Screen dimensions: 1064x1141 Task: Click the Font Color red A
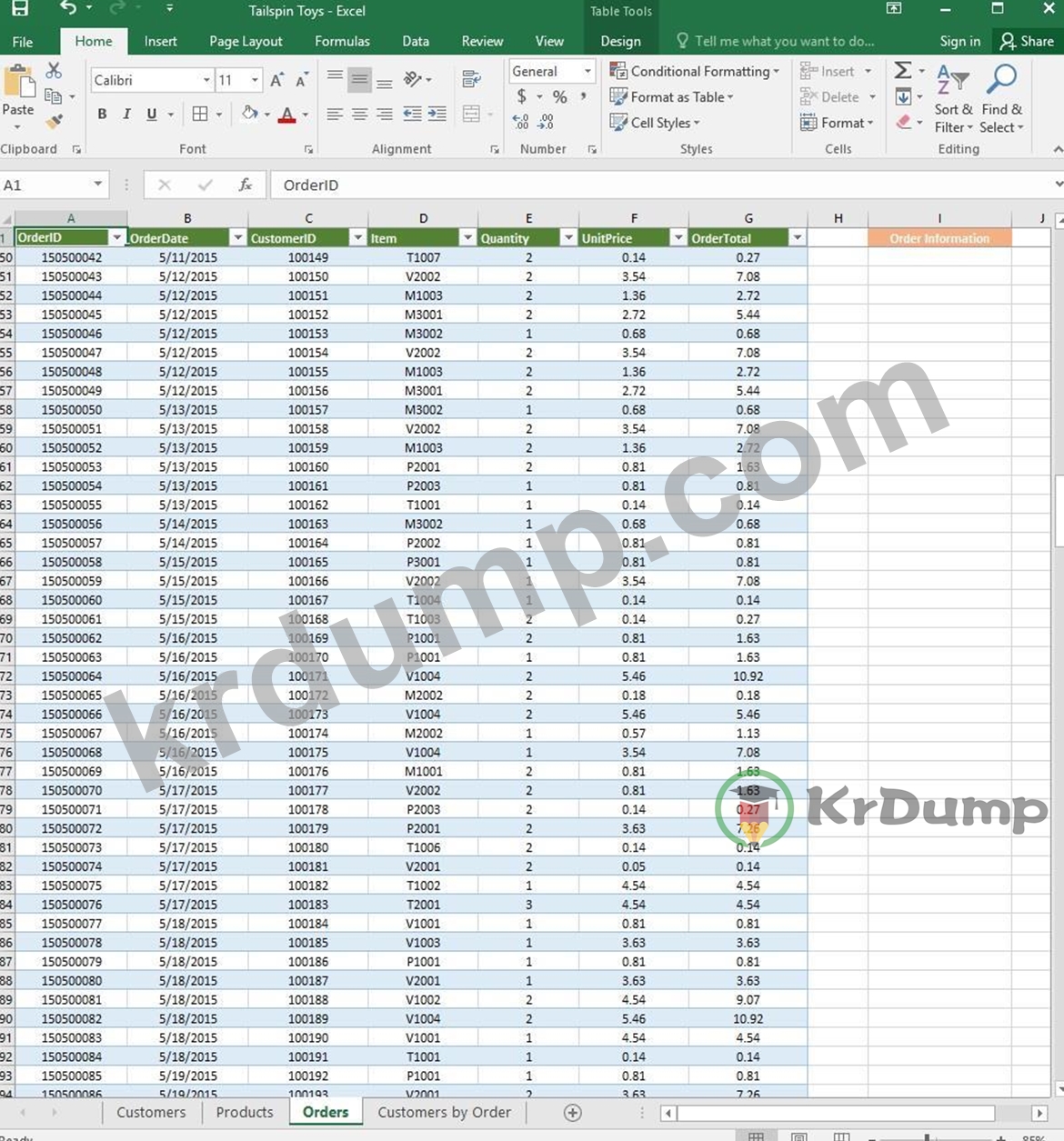click(x=287, y=115)
